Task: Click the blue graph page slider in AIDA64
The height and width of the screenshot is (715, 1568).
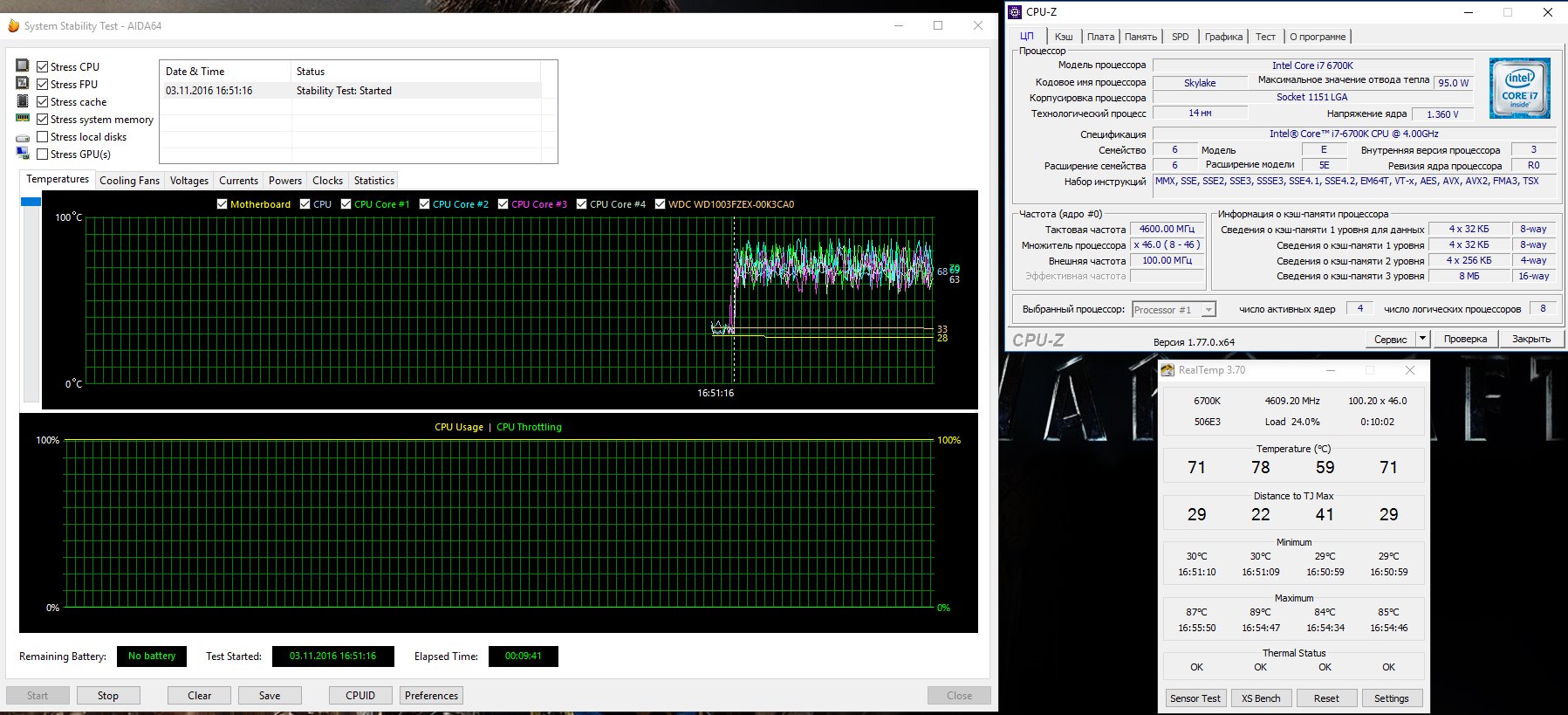Action: pyautogui.click(x=31, y=202)
